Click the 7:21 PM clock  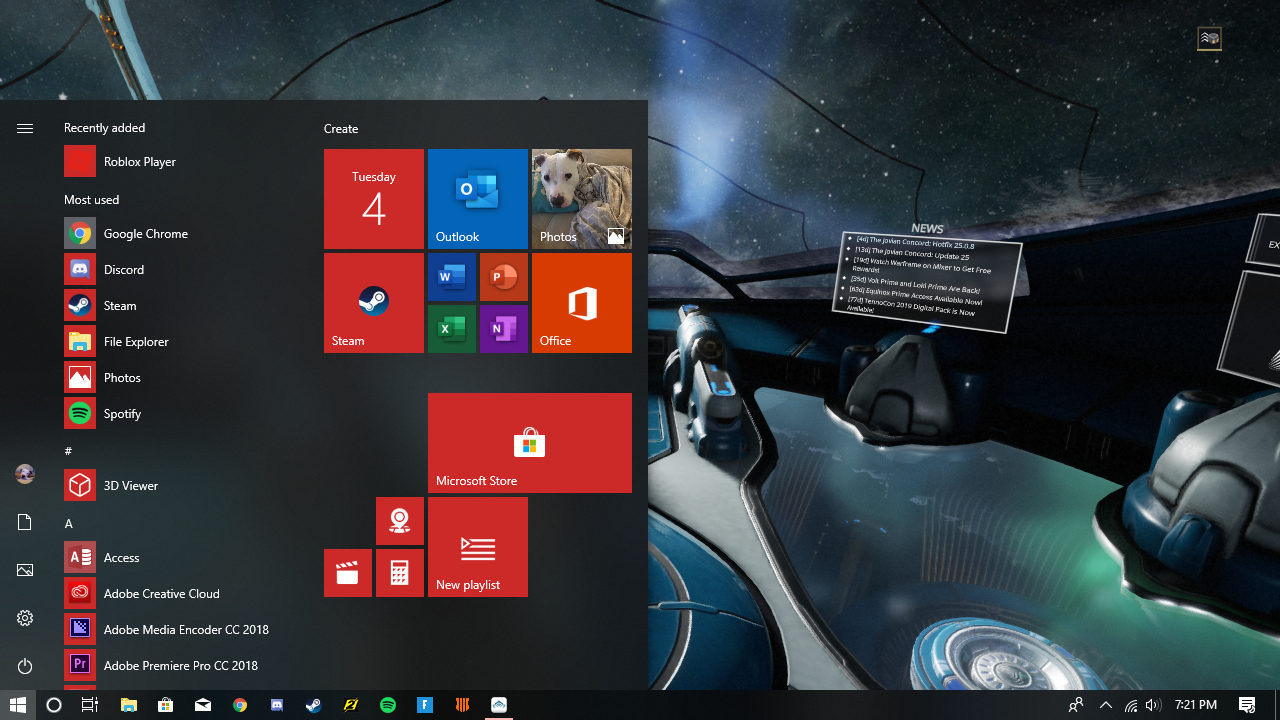pos(1196,705)
